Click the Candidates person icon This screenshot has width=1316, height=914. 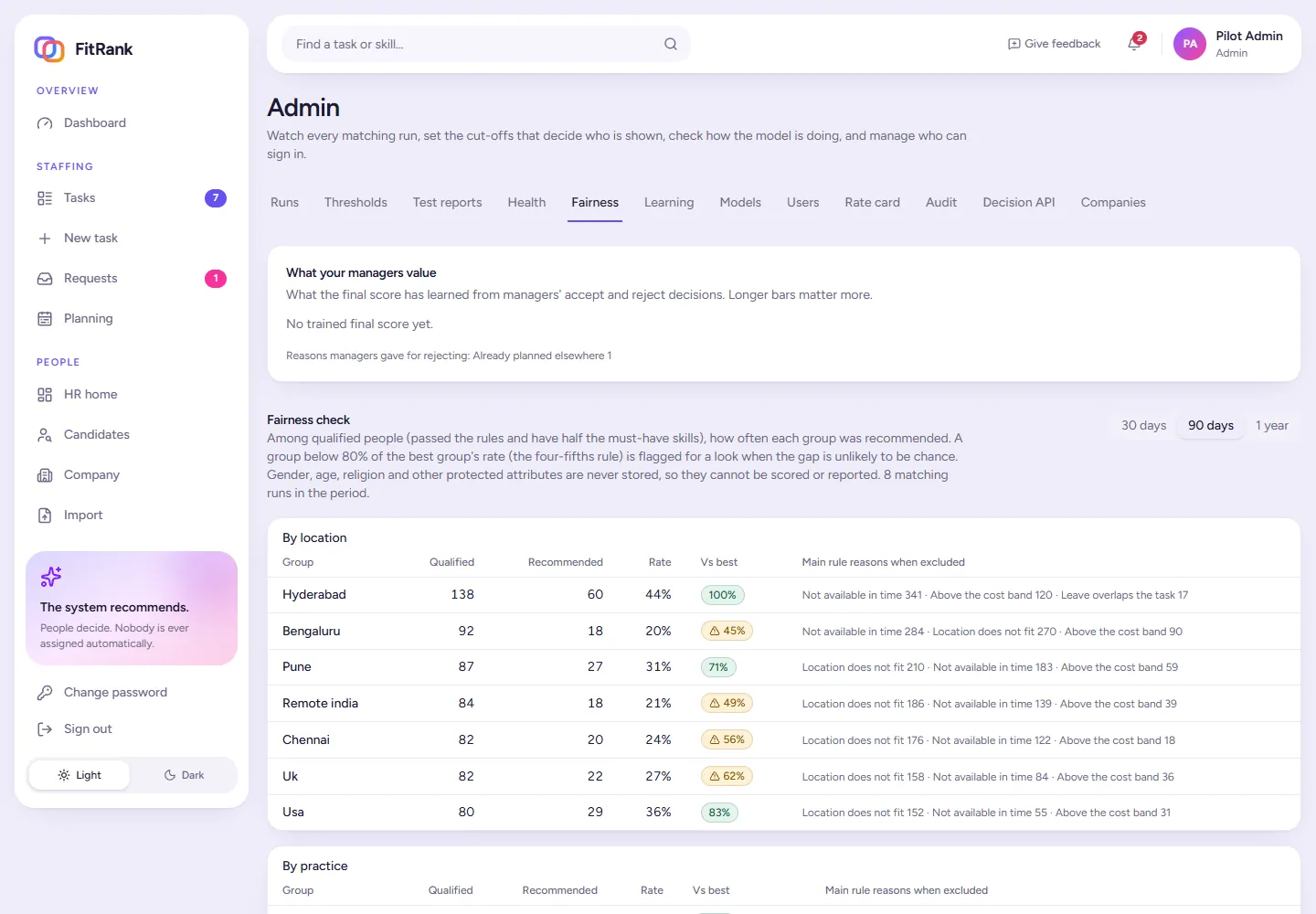tap(45, 435)
